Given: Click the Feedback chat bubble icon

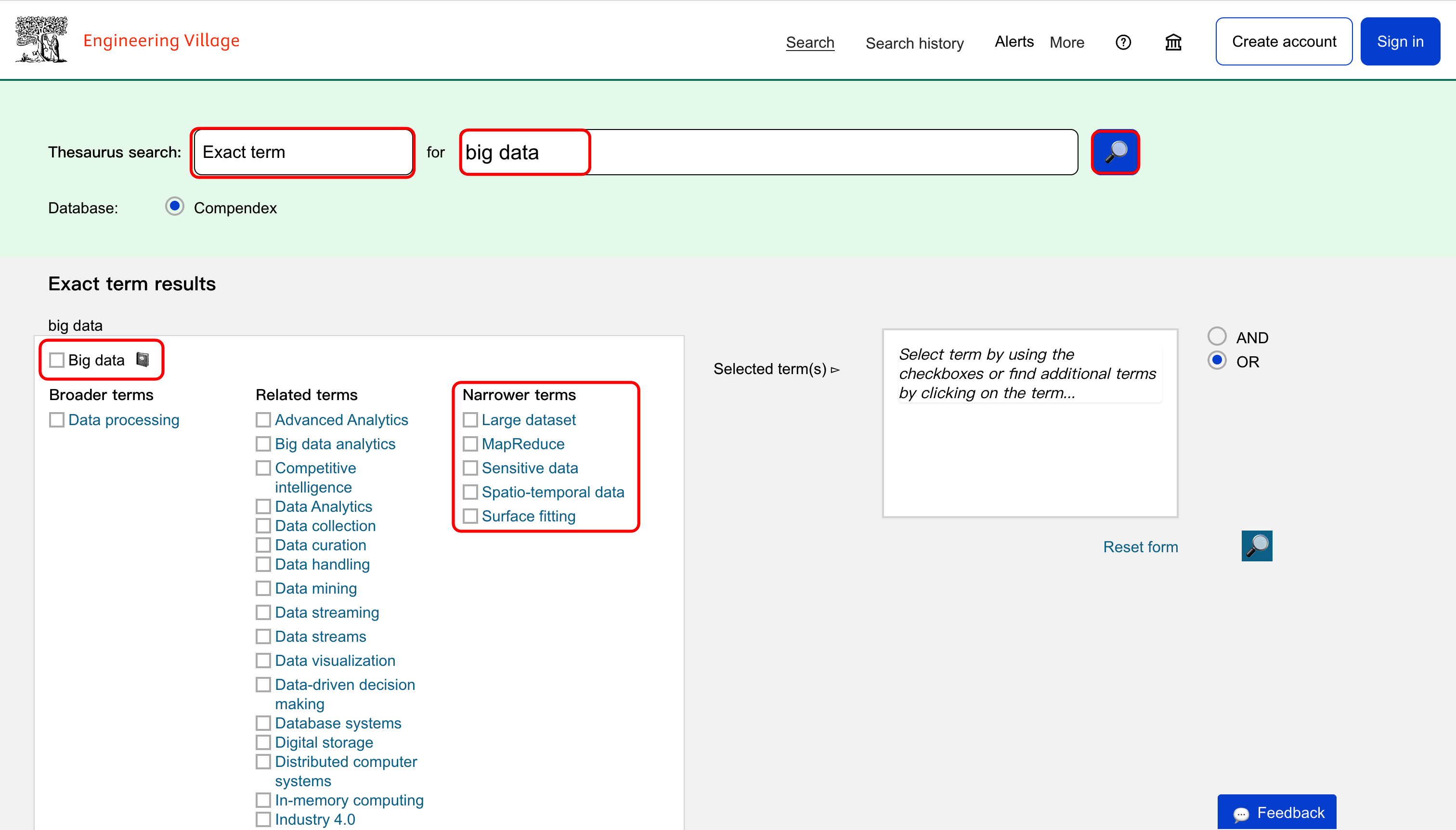Looking at the screenshot, I should pos(1241,814).
